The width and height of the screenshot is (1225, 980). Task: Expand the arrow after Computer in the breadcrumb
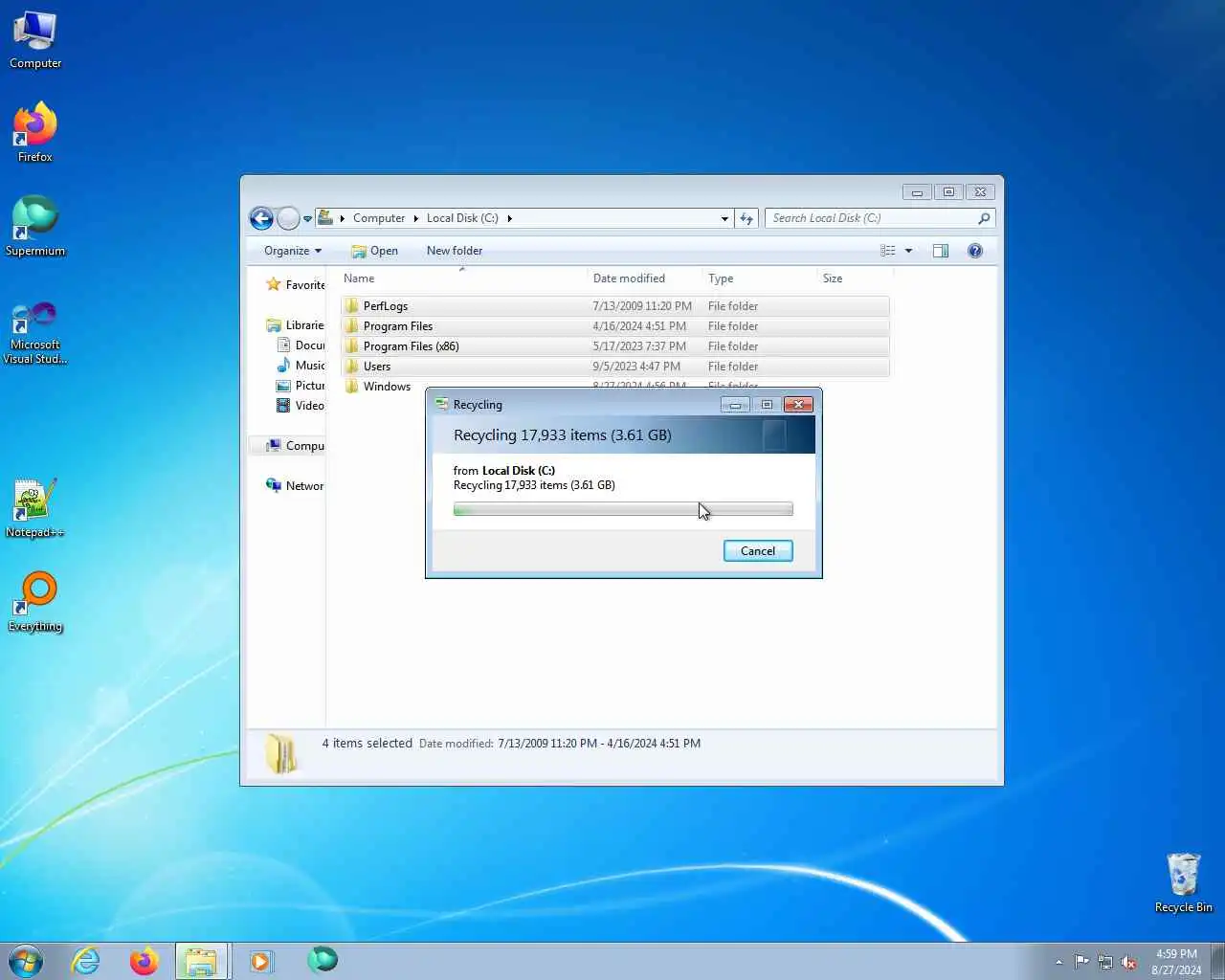coord(416,218)
